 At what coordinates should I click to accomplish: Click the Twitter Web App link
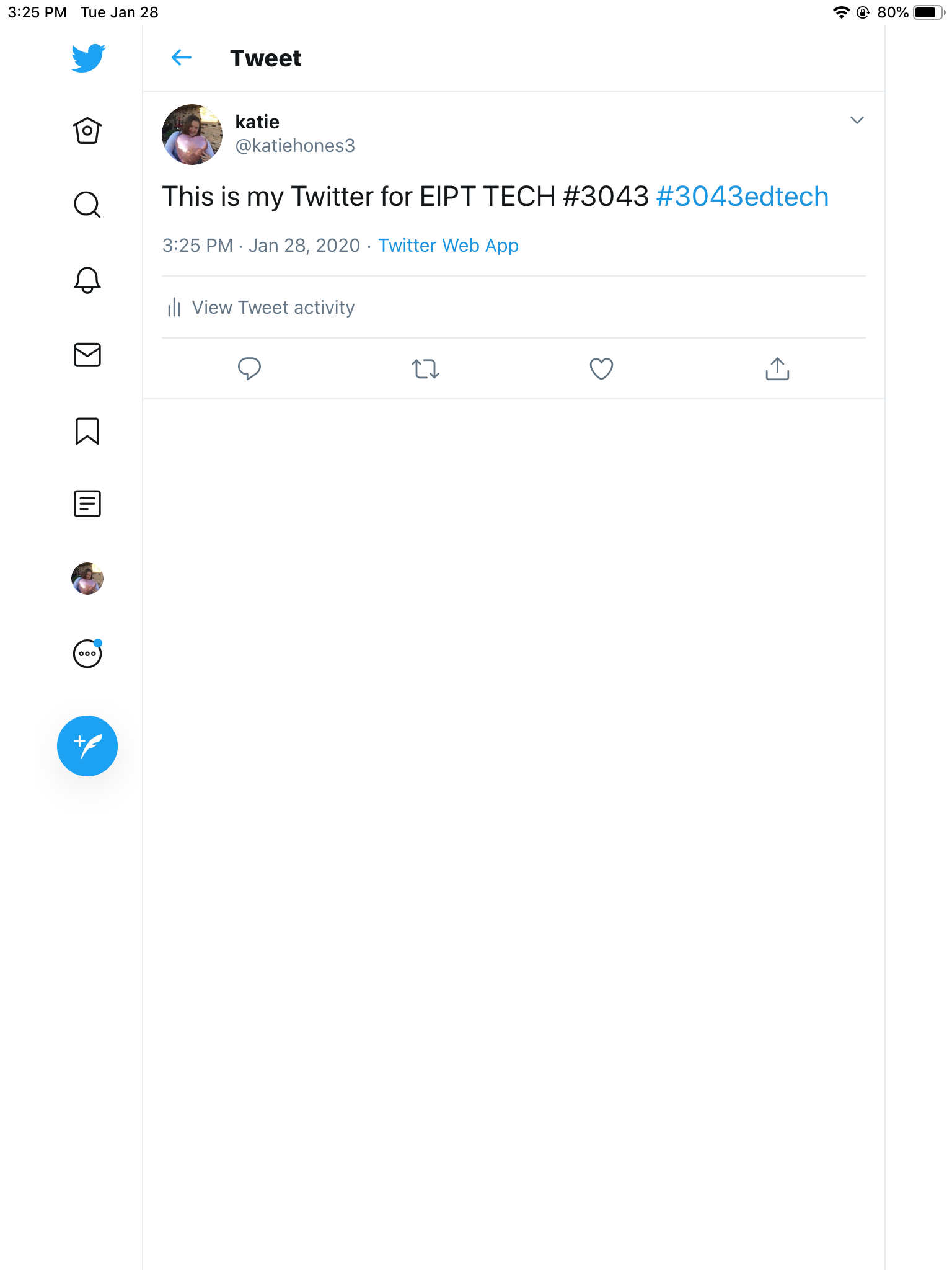point(448,246)
